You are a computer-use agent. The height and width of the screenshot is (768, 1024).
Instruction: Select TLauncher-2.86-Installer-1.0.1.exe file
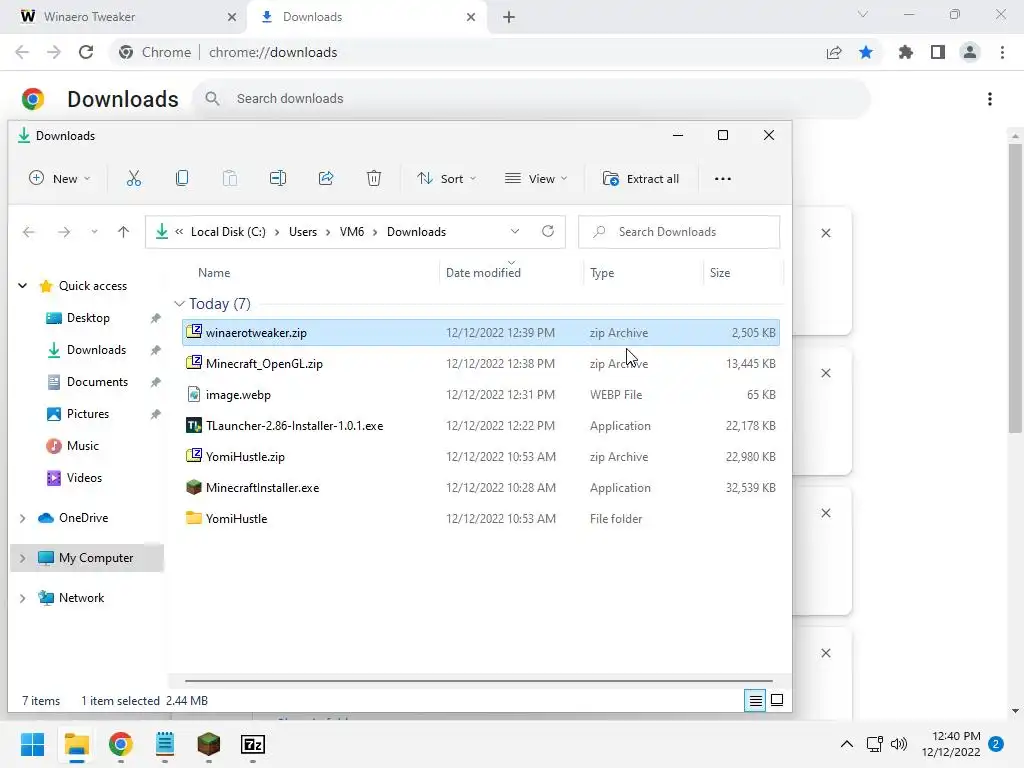tap(481, 426)
